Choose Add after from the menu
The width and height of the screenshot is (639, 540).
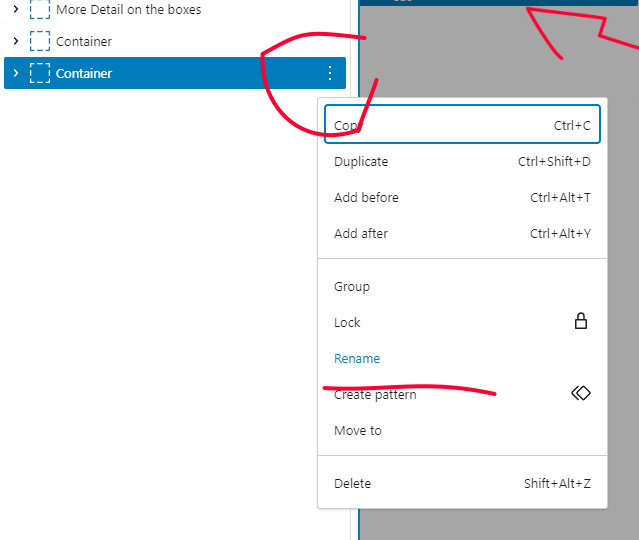click(x=361, y=234)
